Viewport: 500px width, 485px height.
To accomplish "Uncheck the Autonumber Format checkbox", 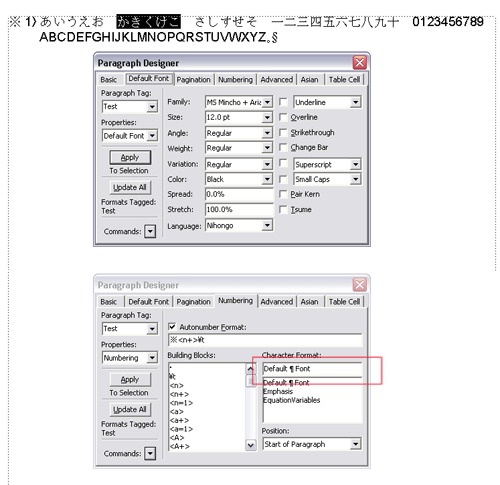I will tap(172, 327).
